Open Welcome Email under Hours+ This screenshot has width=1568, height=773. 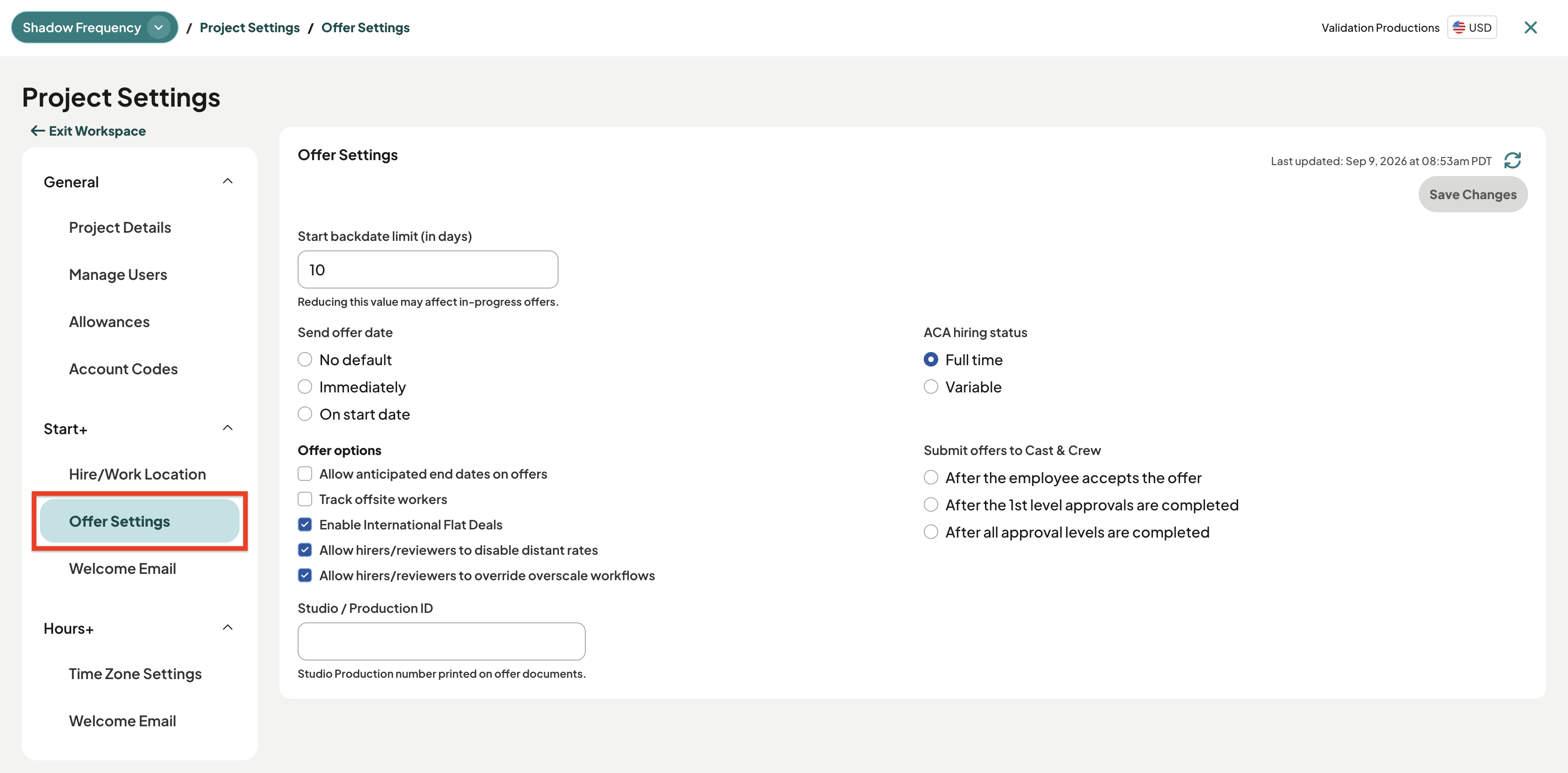coord(122,721)
